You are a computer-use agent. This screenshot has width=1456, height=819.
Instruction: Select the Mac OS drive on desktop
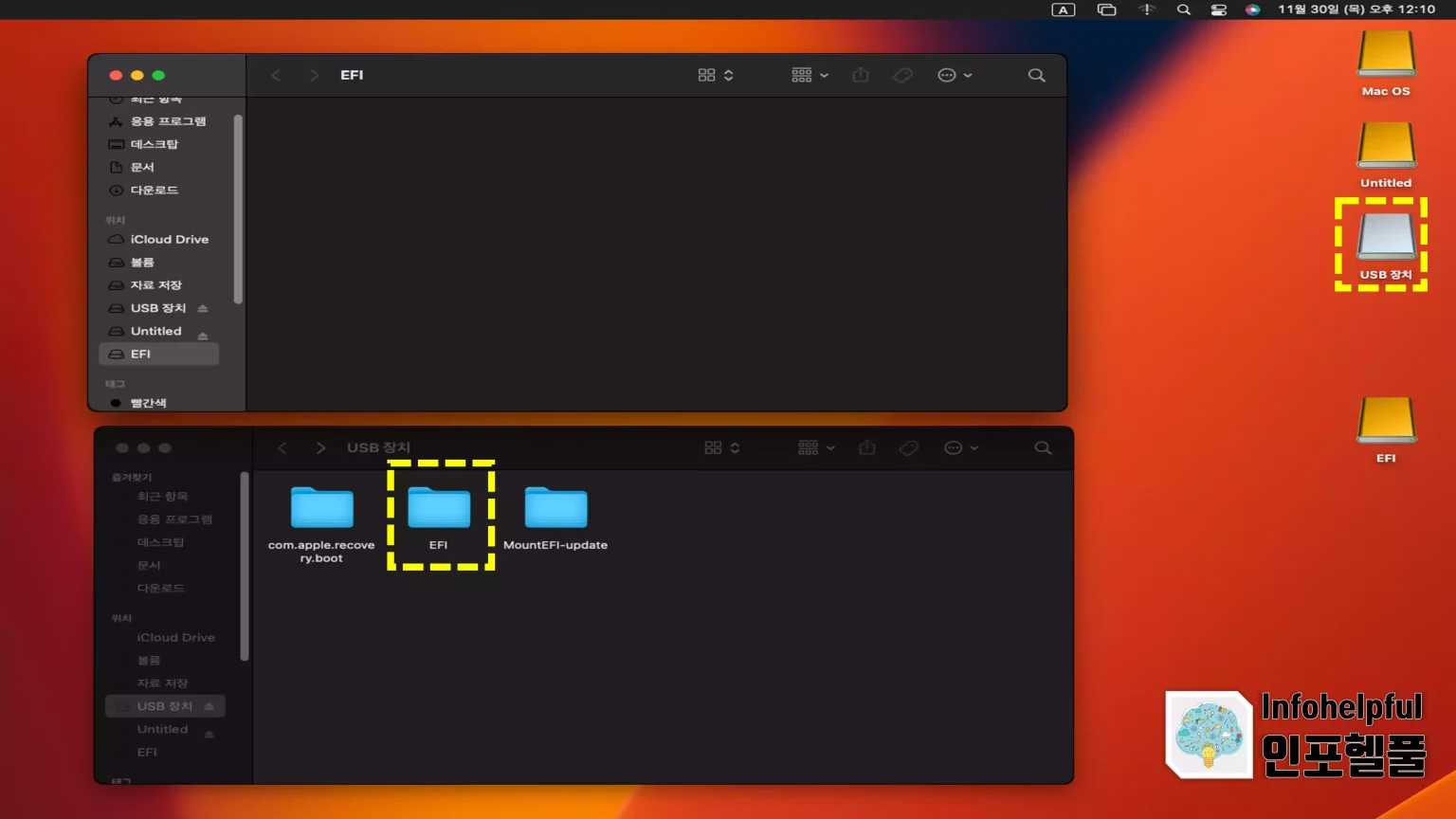(x=1386, y=64)
